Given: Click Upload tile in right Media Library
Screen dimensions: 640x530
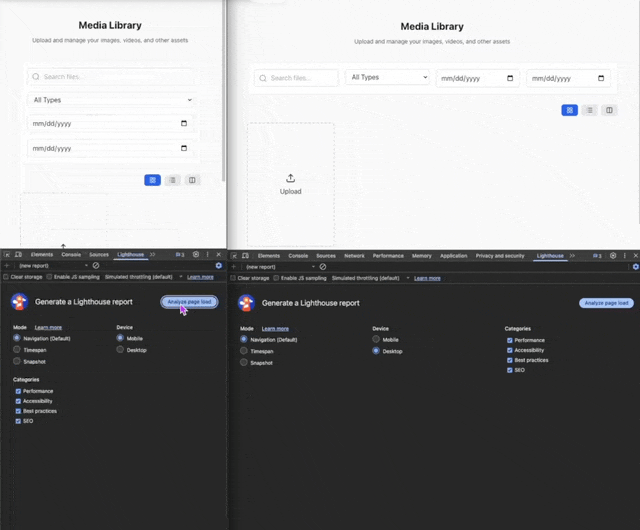Looking at the screenshot, I should click(x=291, y=185).
